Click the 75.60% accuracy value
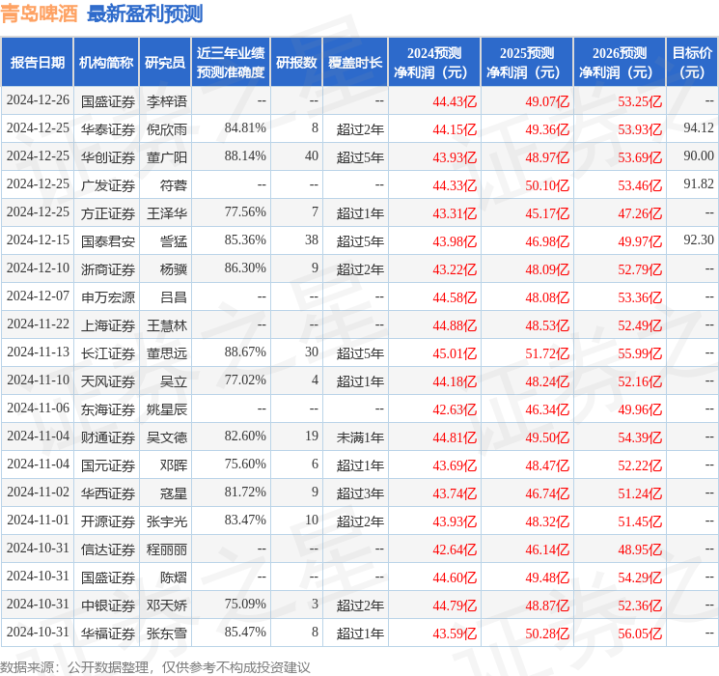The image size is (719, 676). coord(245,464)
